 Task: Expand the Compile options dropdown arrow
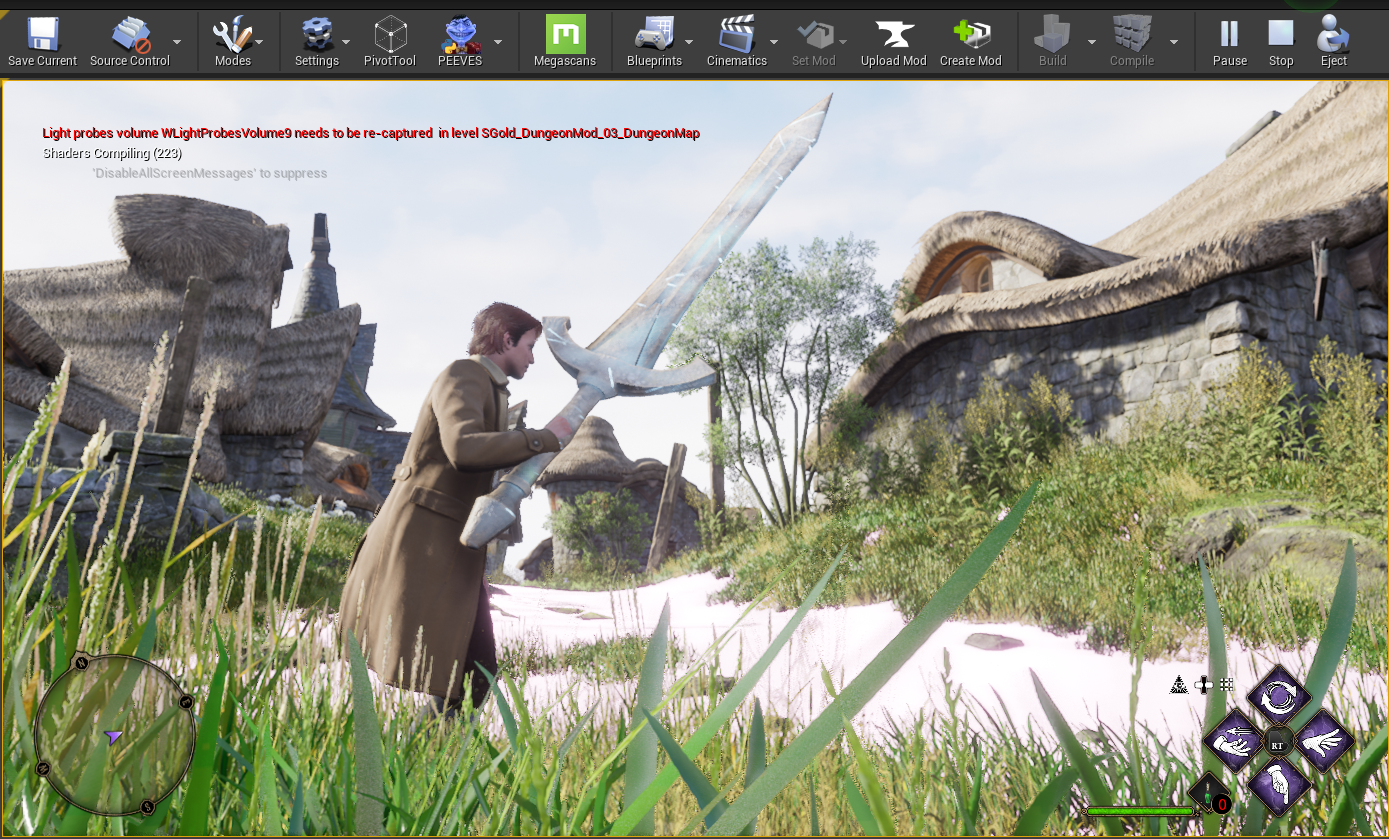[x=1174, y=42]
